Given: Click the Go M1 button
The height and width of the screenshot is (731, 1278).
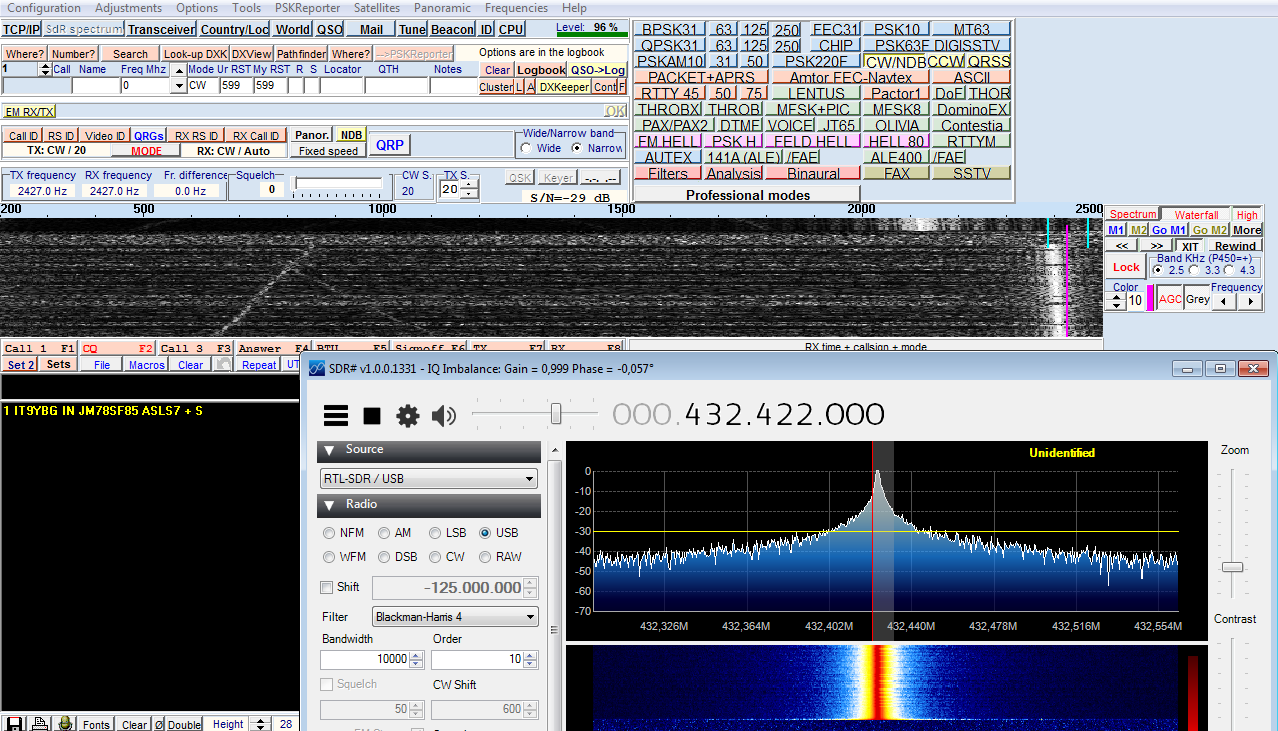Looking at the screenshot, I should coord(1168,230).
